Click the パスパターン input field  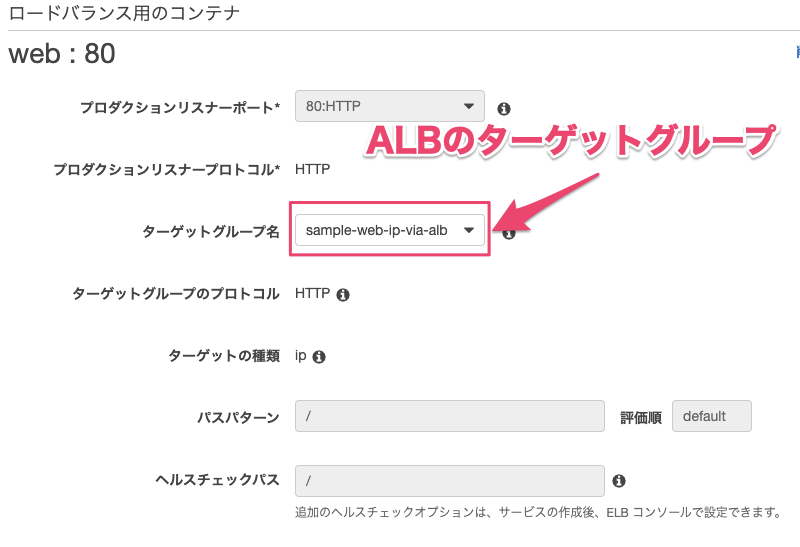(450, 416)
